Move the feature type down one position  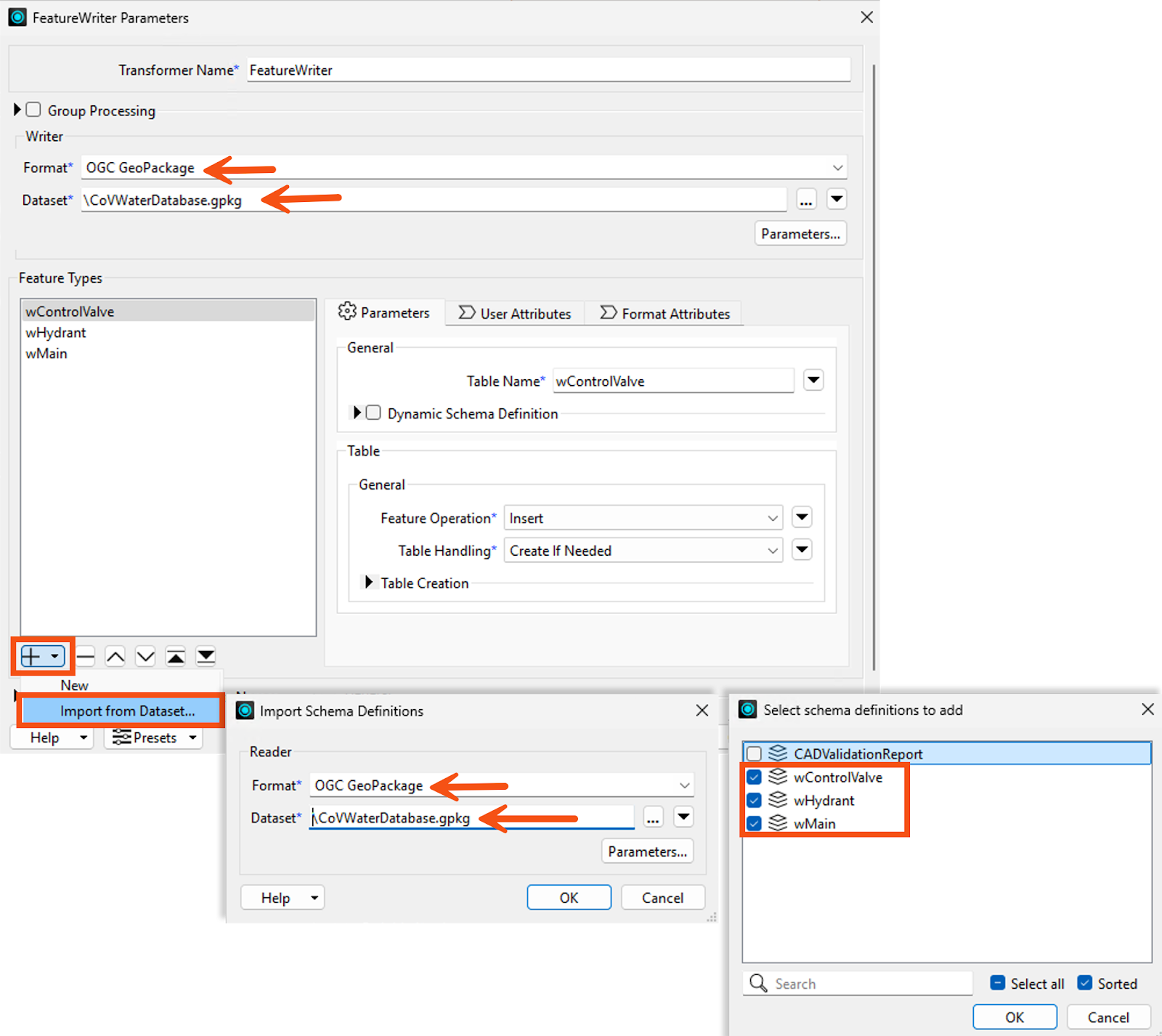click(145, 655)
